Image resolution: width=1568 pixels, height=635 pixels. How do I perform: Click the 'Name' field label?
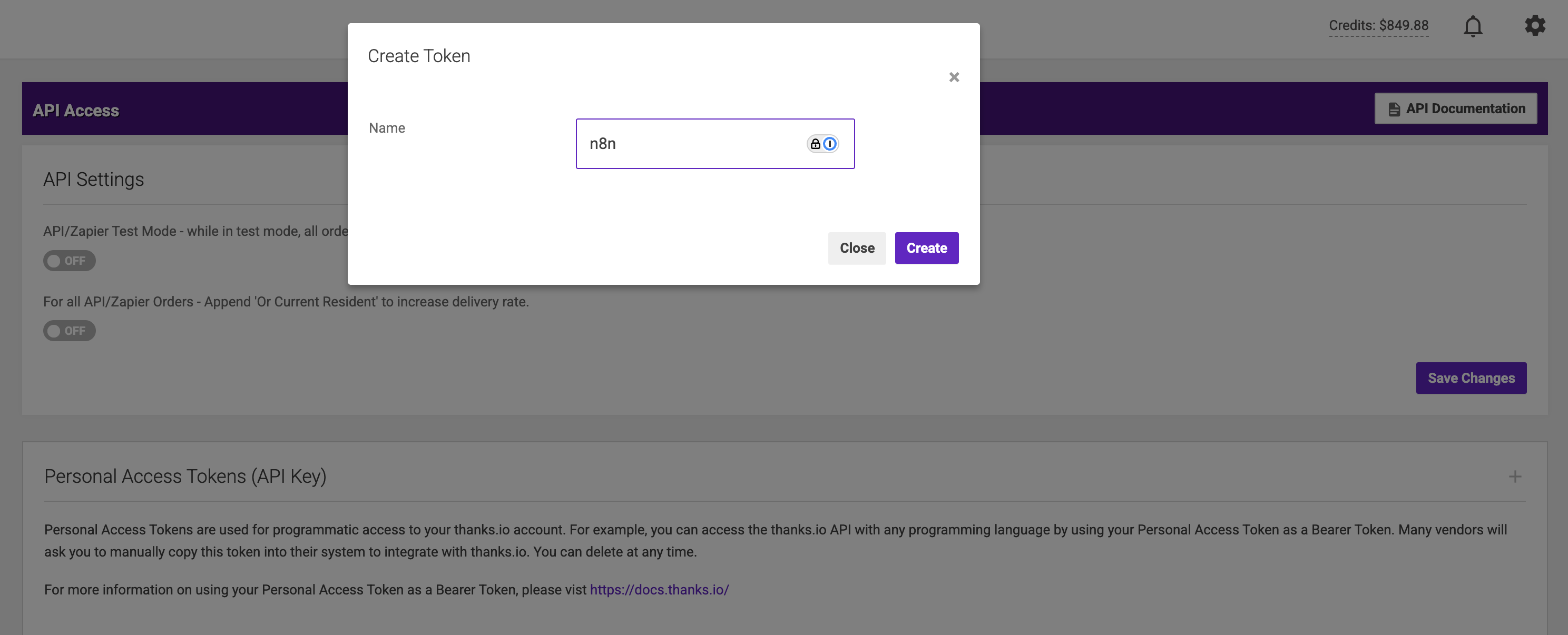click(387, 128)
